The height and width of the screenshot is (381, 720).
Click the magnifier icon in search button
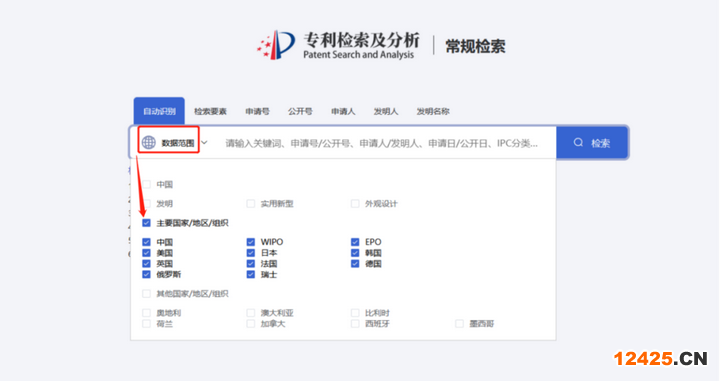(x=578, y=142)
